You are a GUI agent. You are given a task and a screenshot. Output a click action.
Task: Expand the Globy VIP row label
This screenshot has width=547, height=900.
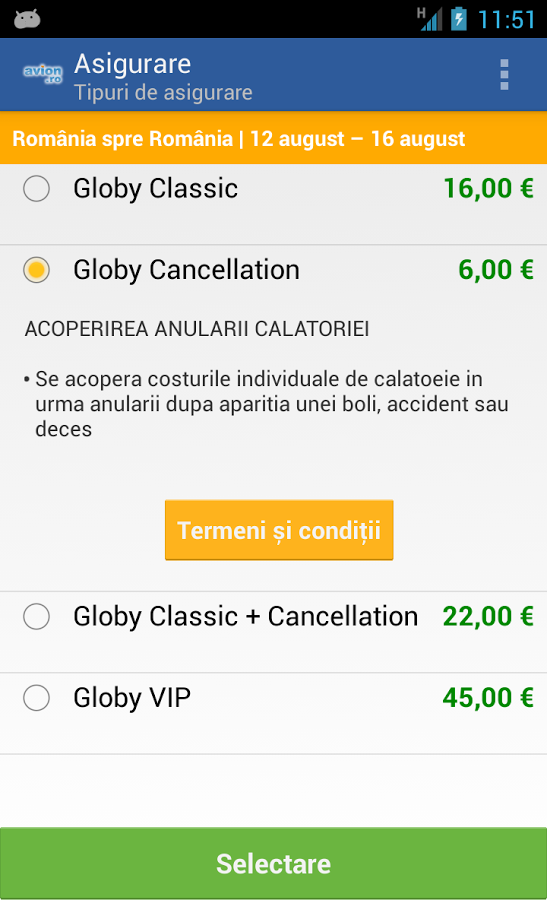click(132, 698)
